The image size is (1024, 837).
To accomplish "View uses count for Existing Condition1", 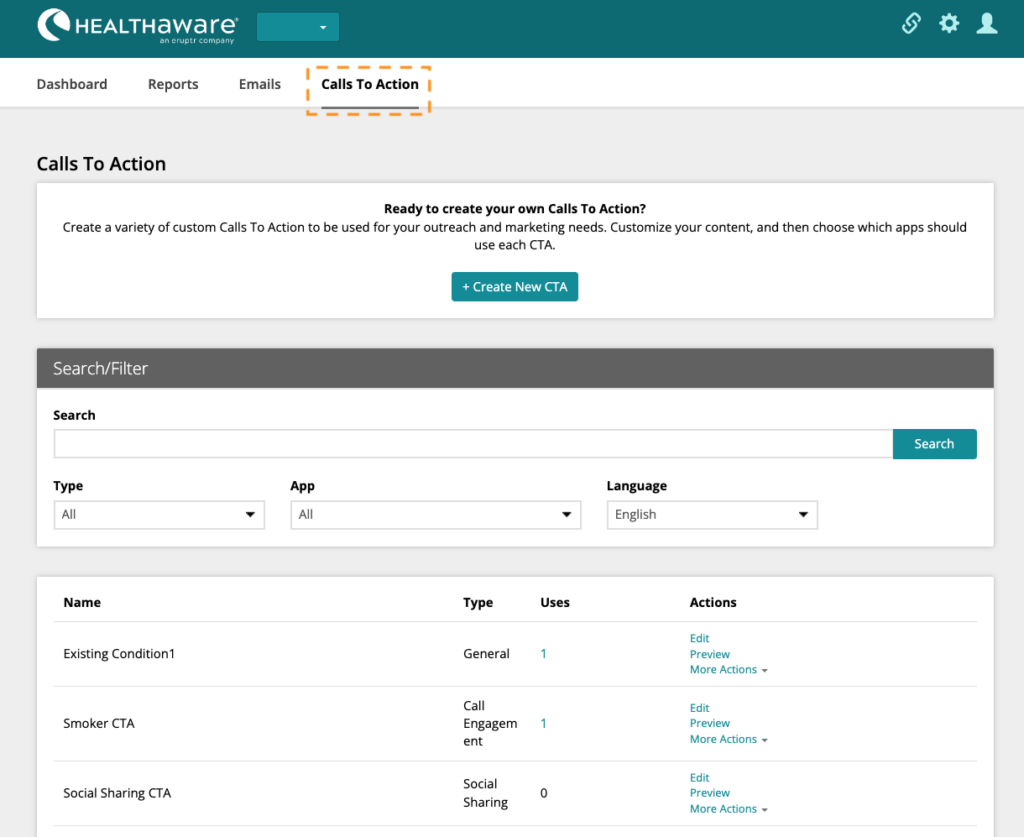I will point(543,654).
